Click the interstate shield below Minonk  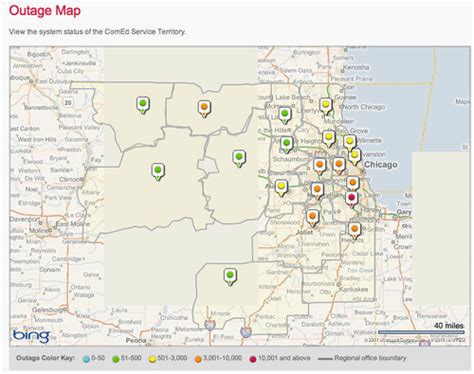pyautogui.click(x=210, y=324)
